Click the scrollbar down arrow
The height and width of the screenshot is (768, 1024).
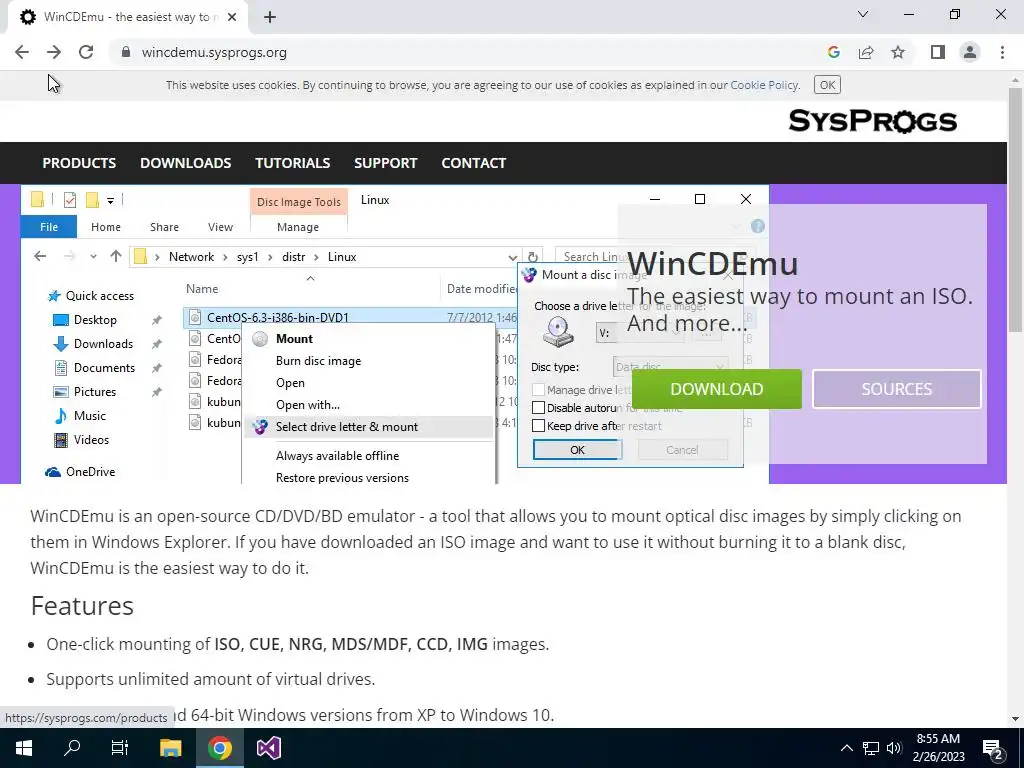(x=1015, y=718)
